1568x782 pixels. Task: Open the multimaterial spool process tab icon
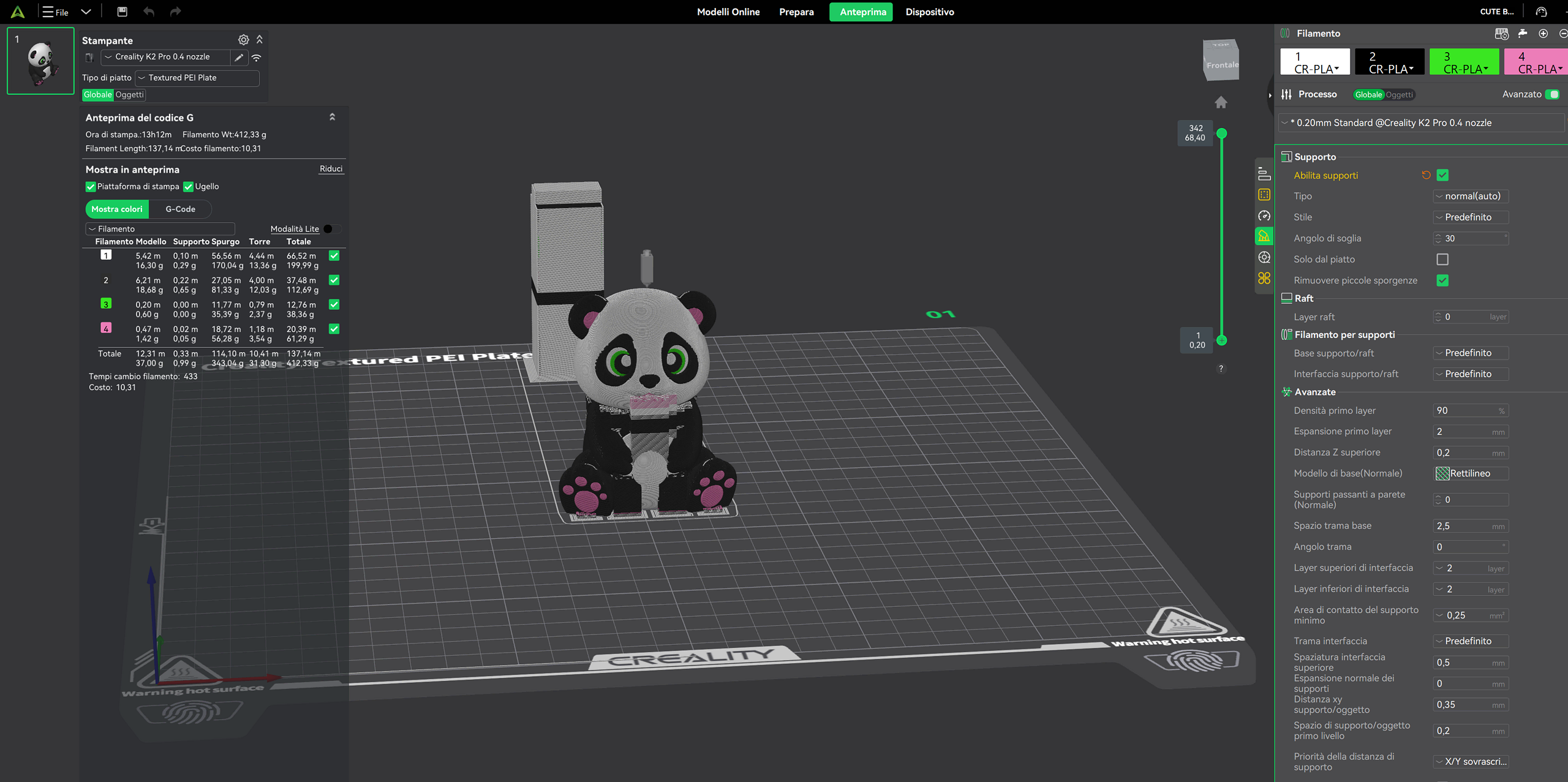(x=1264, y=257)
